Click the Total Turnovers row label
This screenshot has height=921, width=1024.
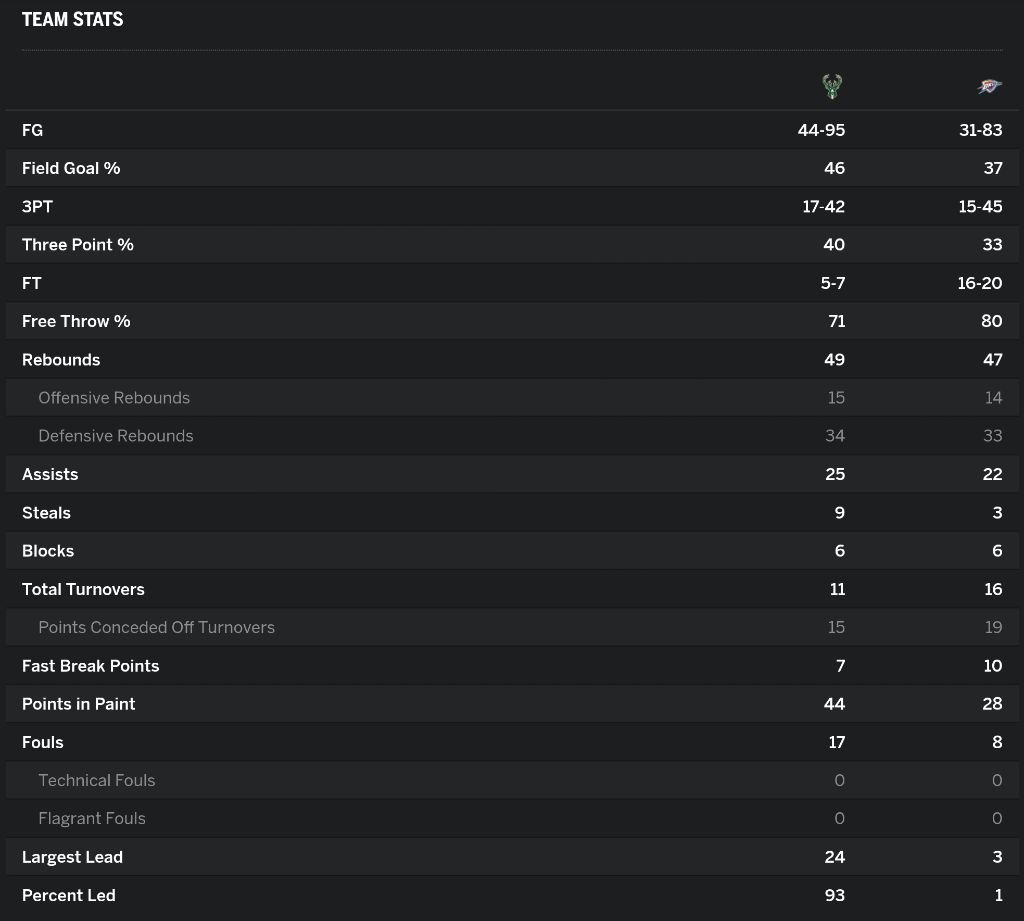coord(83,589)
